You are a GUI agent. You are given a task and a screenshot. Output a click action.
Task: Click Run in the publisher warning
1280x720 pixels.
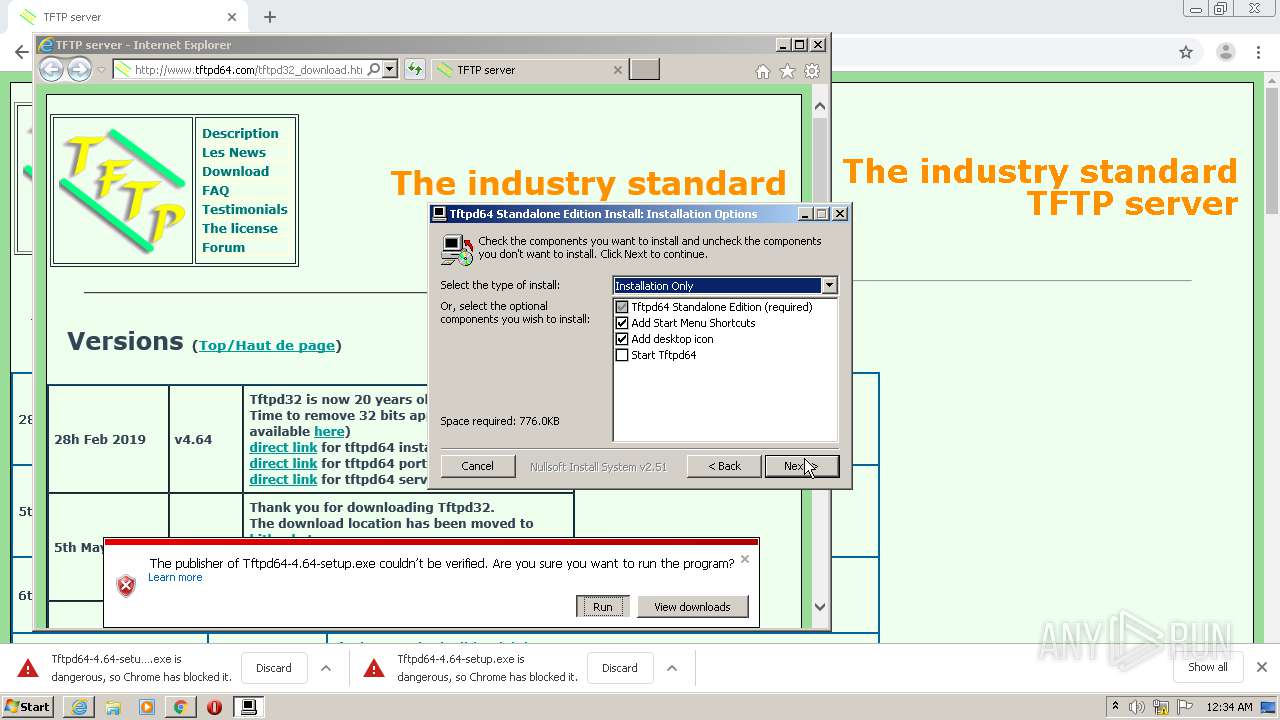(602, 607)
